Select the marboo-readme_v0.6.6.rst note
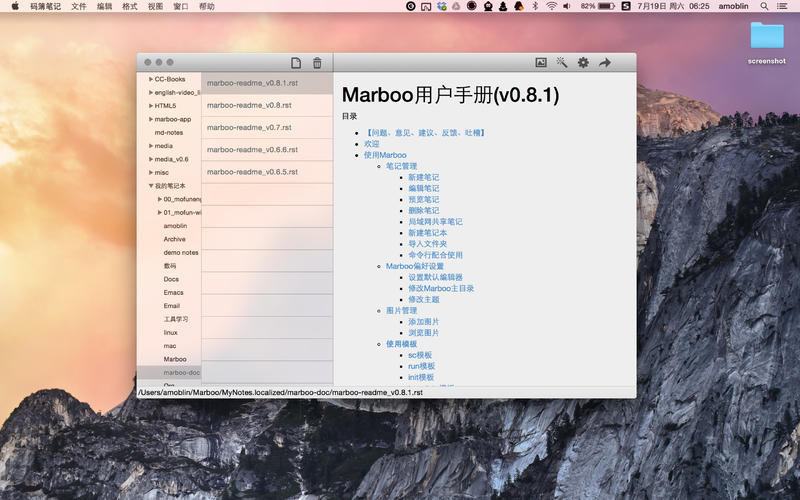 pos(267,149)
